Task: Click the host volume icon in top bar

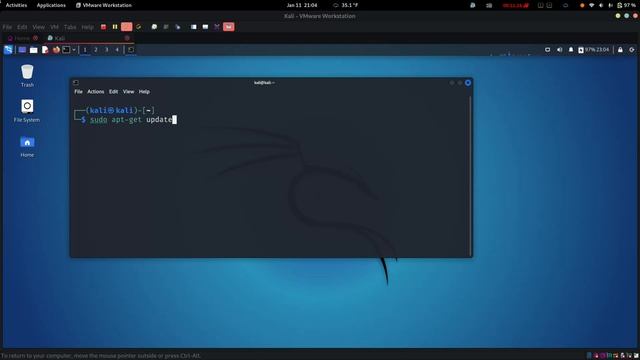Action: point(601,5)
